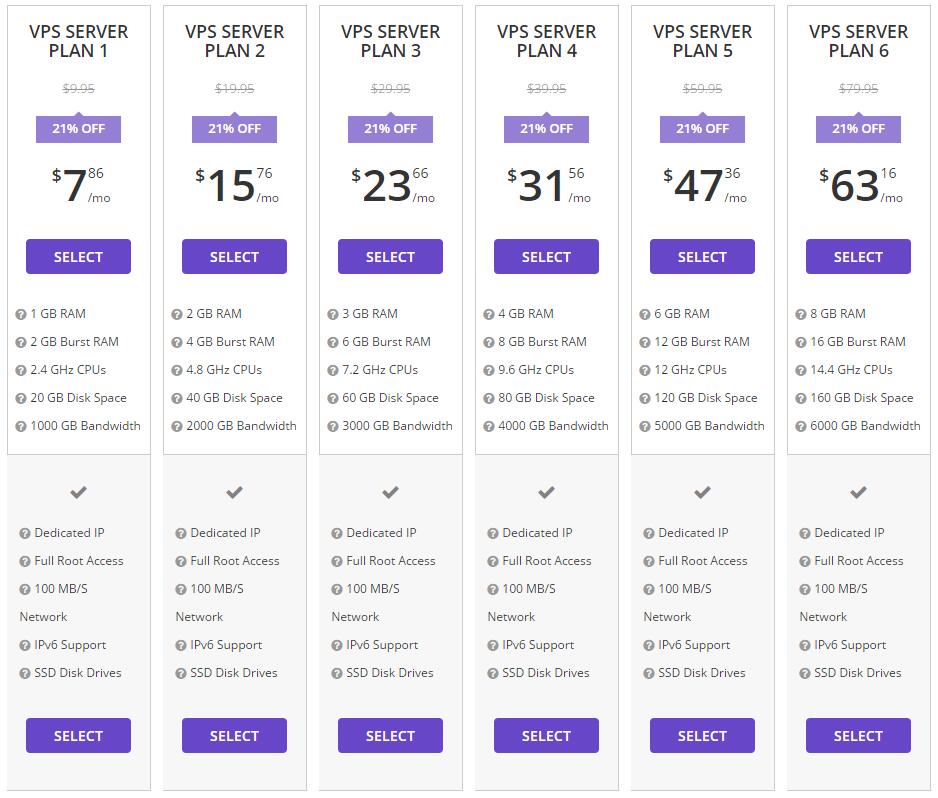Click the bottom Select button for Plan 5
Screen dimensions: 938x798
pyautogui.click(x=702, y=735)
